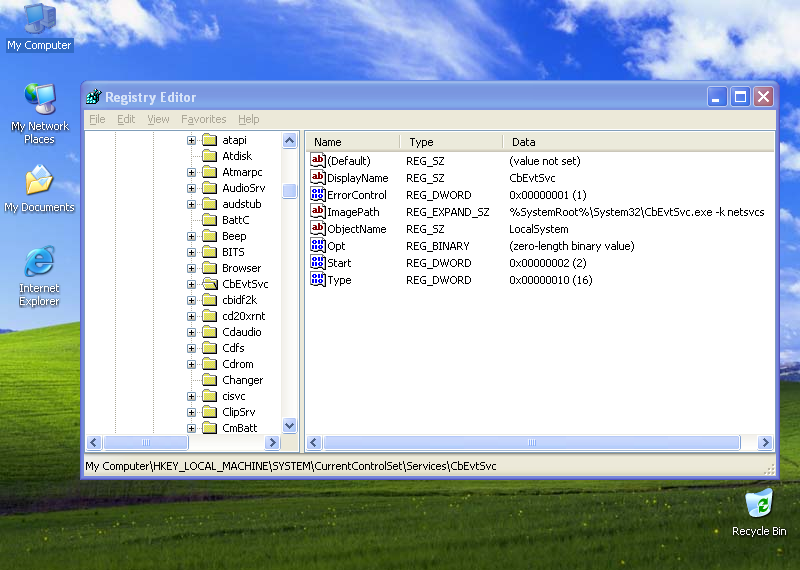Select the Opt binary value icon

pos(317,245)
